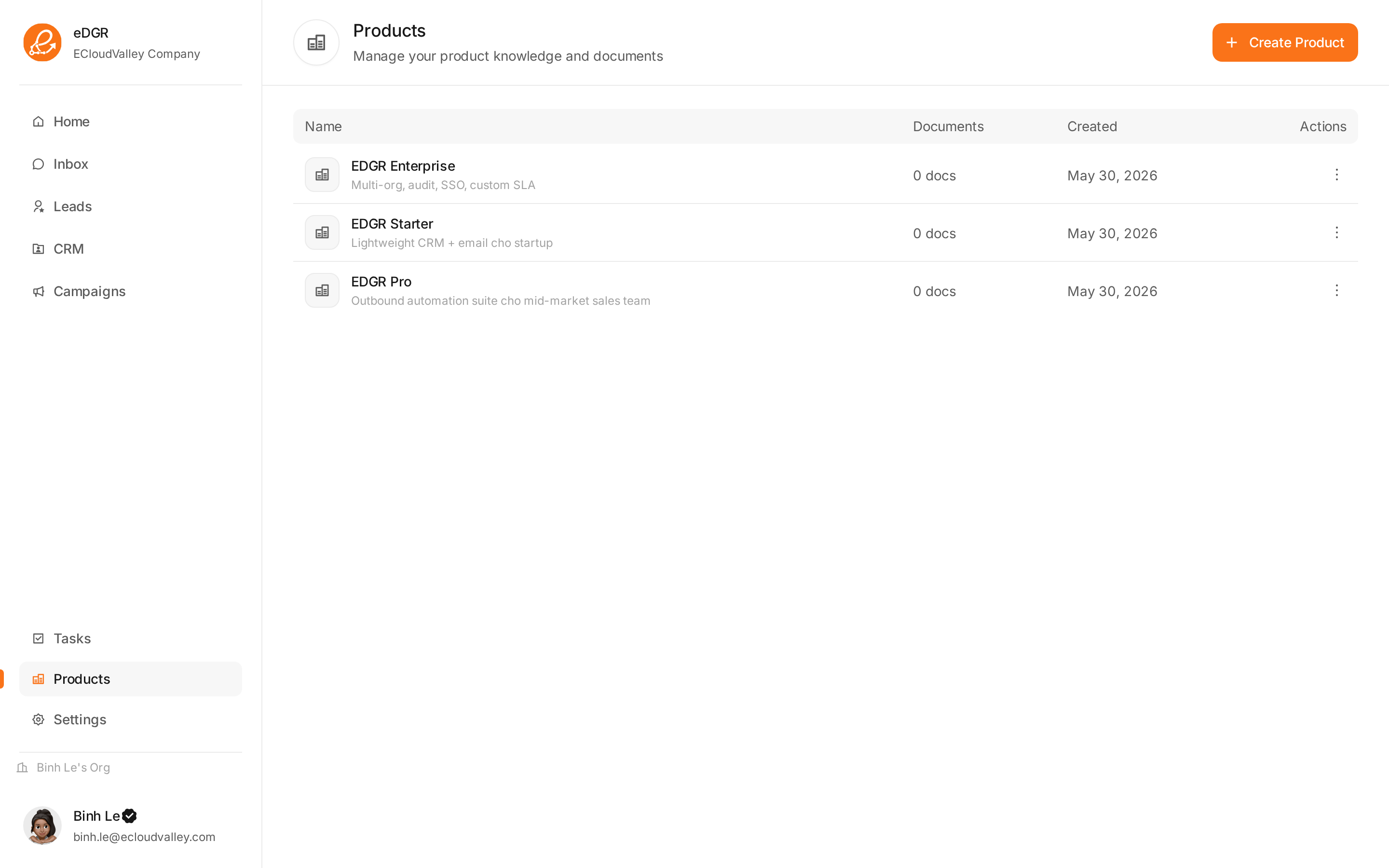Open actions menu for EDGR Enterprise
Screen dimensions: 1389x868
click(1336, 175)
